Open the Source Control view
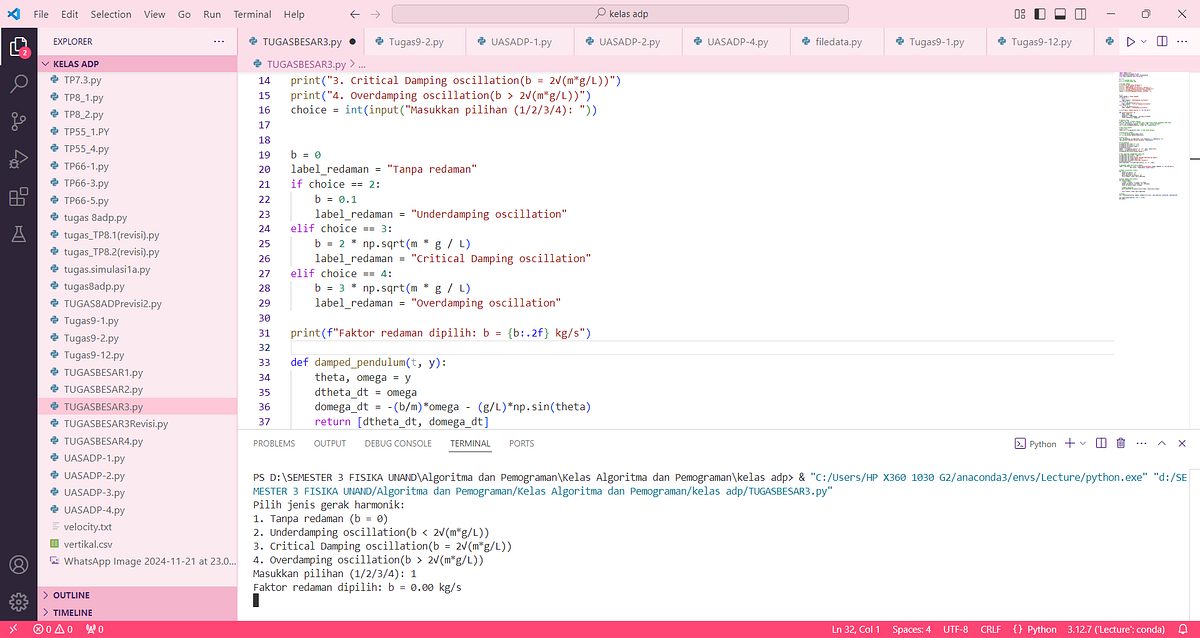 [x=18, y=121]
